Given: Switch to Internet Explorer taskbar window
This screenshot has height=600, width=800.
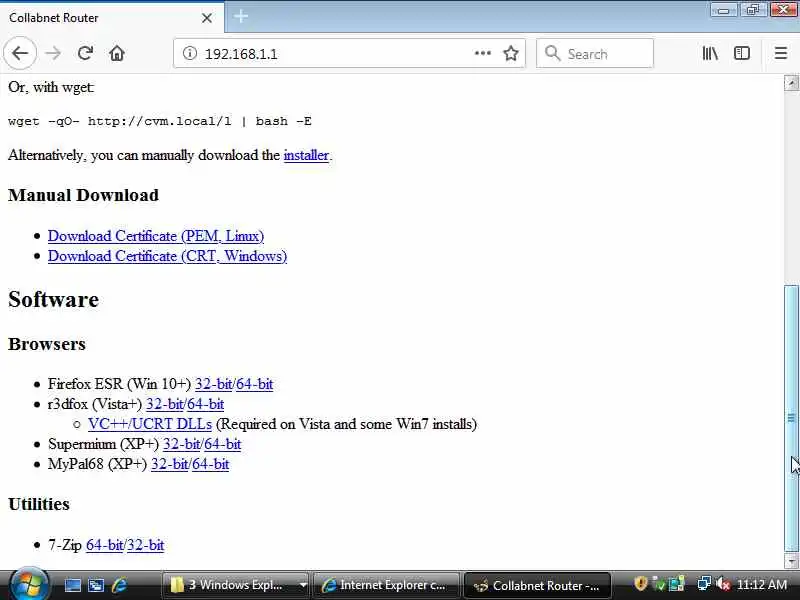Looking at the screenshot, I should pyautogui.click(x=386, y=585).
